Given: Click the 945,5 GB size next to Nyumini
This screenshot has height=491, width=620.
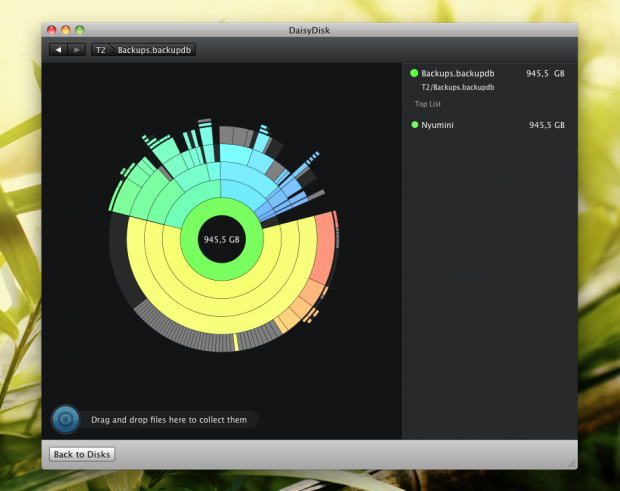Looking at the screenshot, I should click(547, 125).
